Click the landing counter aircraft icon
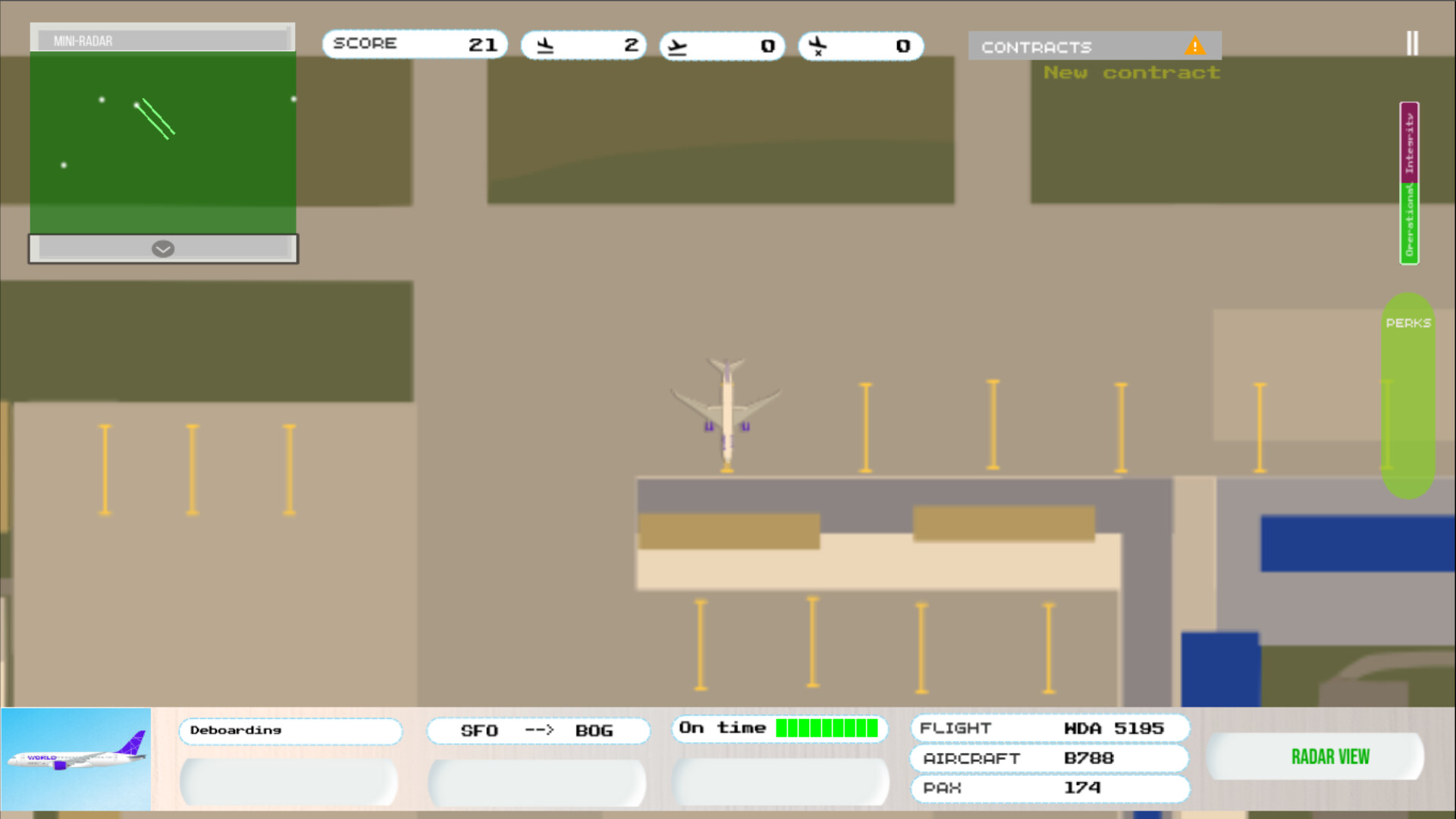 point(544,45)
